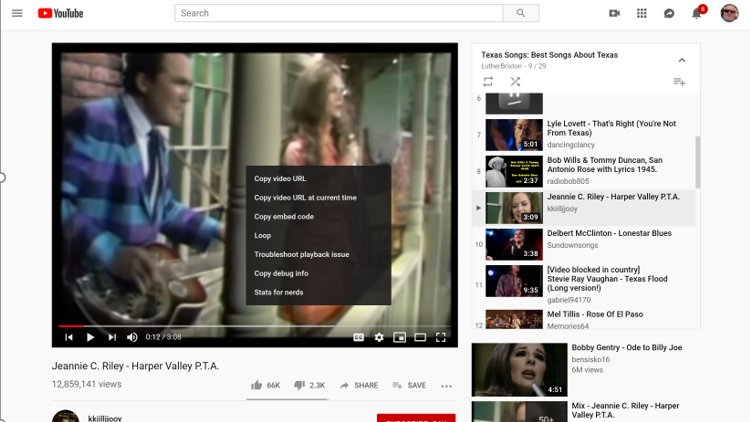
Task: Click the video progress bar
Action: [254, 326]
